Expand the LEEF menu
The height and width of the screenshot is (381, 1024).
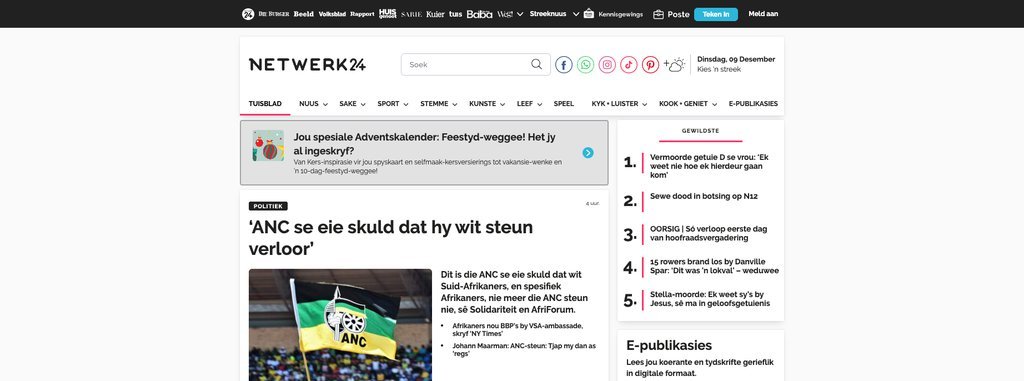tap(530, 104)
